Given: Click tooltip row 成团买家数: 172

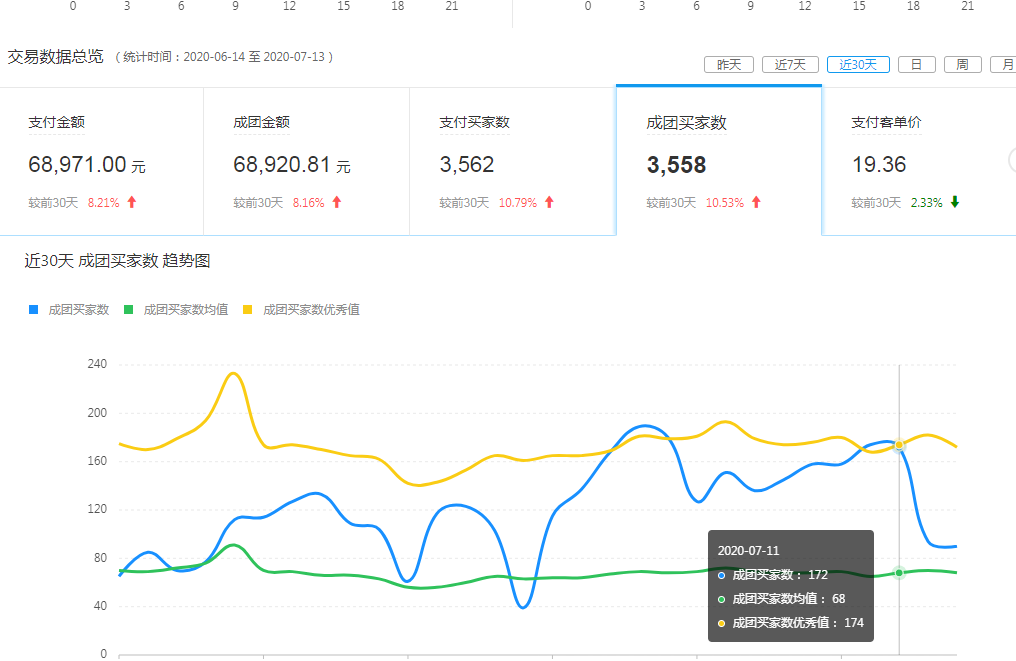Looking at the screenshot, I should (773, 575).
